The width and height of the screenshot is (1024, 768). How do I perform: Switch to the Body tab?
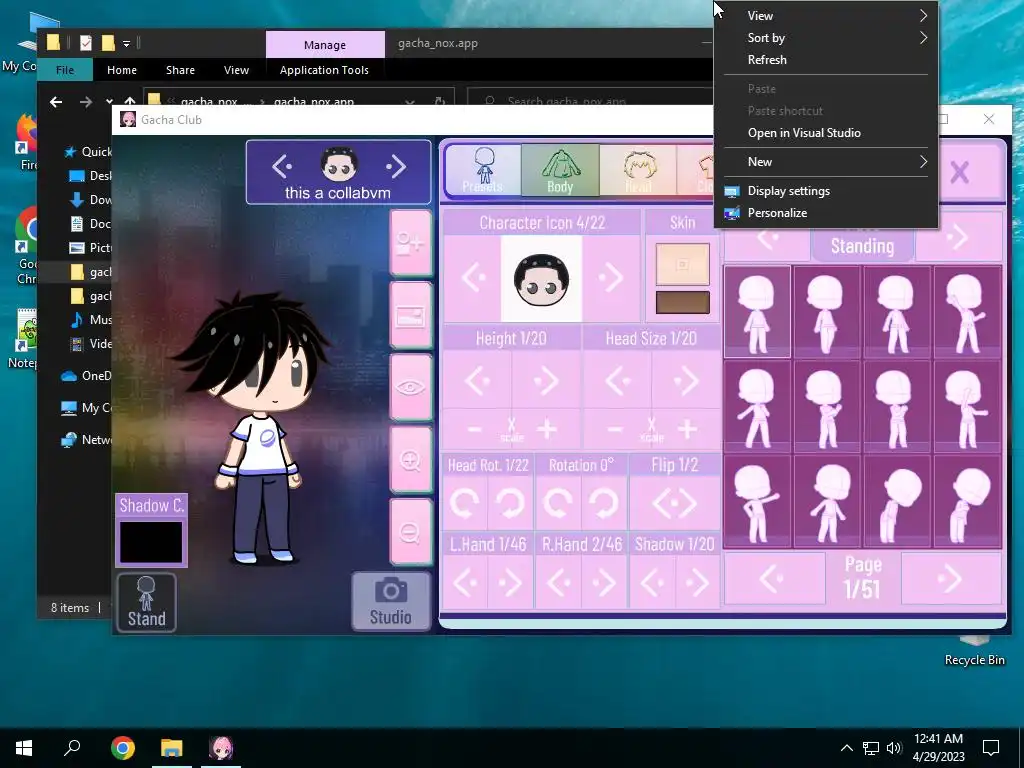tap(560, 170)
